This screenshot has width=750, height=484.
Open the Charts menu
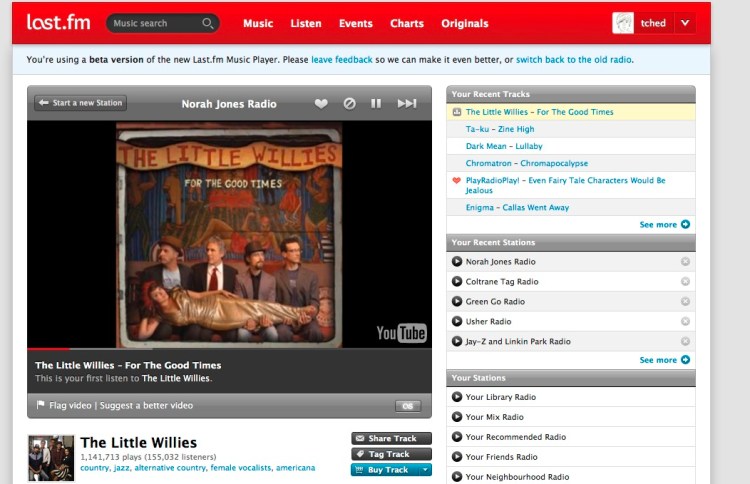point(407,23)
